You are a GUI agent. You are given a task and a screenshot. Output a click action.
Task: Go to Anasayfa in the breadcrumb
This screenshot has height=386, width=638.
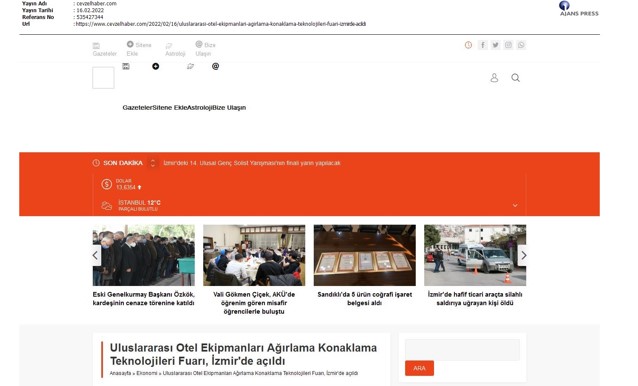[120, 373]
